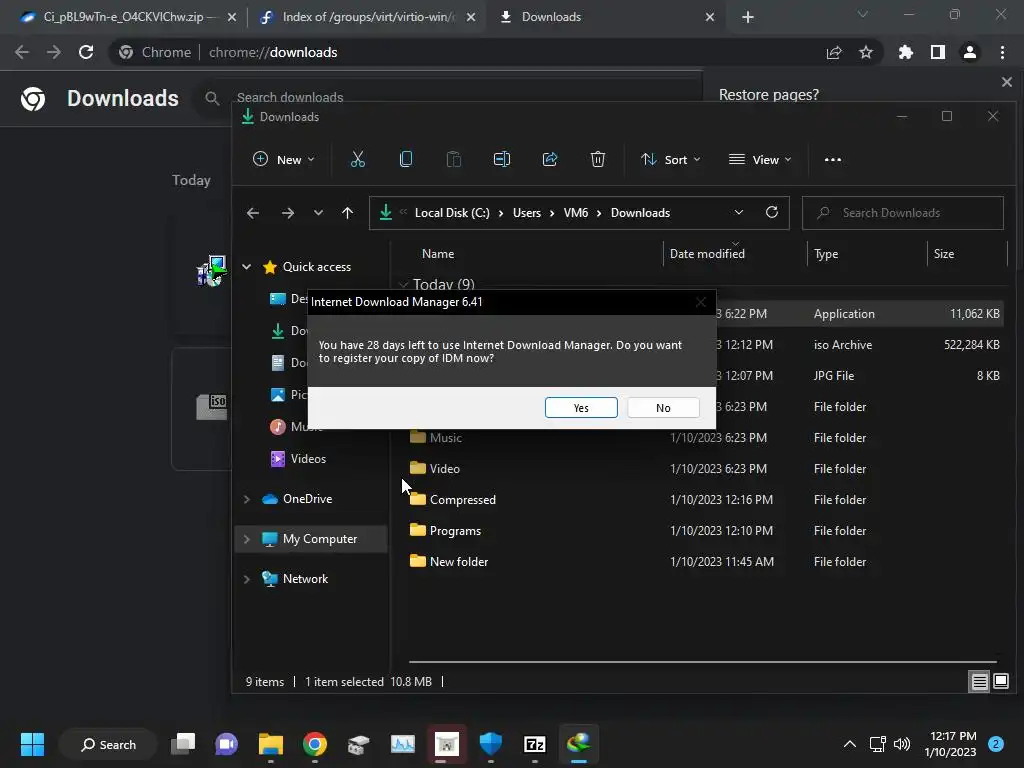Screen dimensions: 1024x768
Task: Click VM6 in the address path
Action: tap(575, 213)
